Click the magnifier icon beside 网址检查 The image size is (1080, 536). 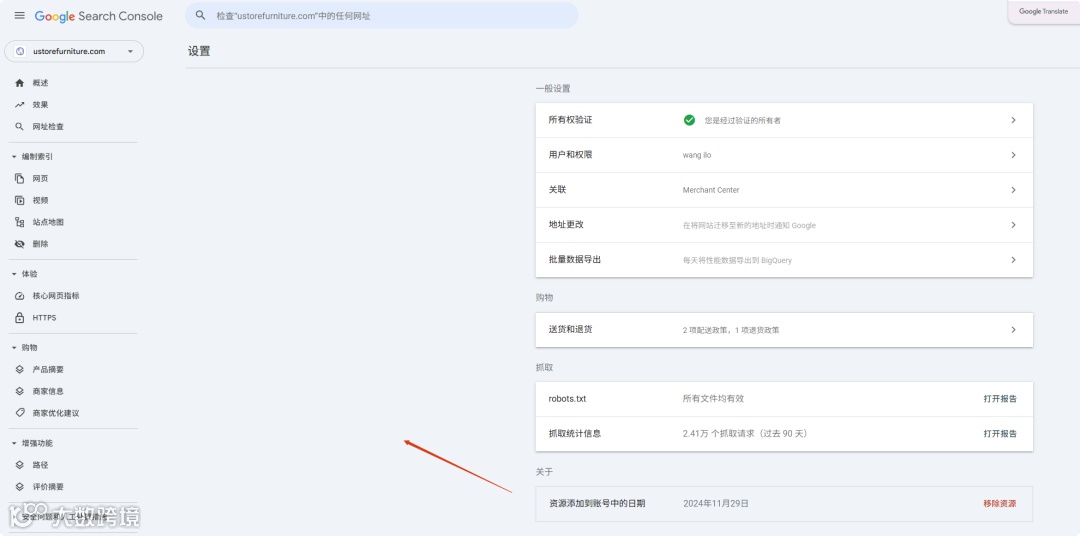tap(19, 127)
